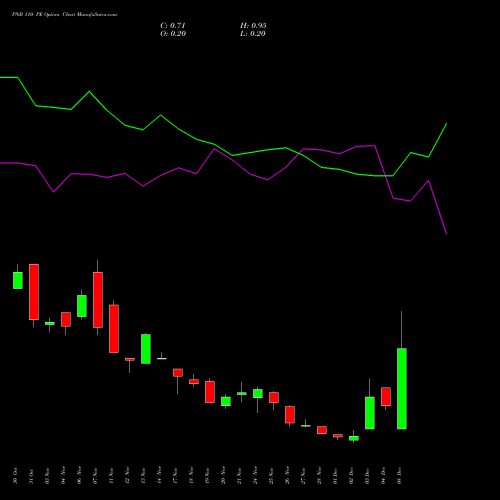The width and height of the screenshot is (500, 500).
Task: Select the red candlestick for 04 Dec
Action: click(x=386, y=397)
